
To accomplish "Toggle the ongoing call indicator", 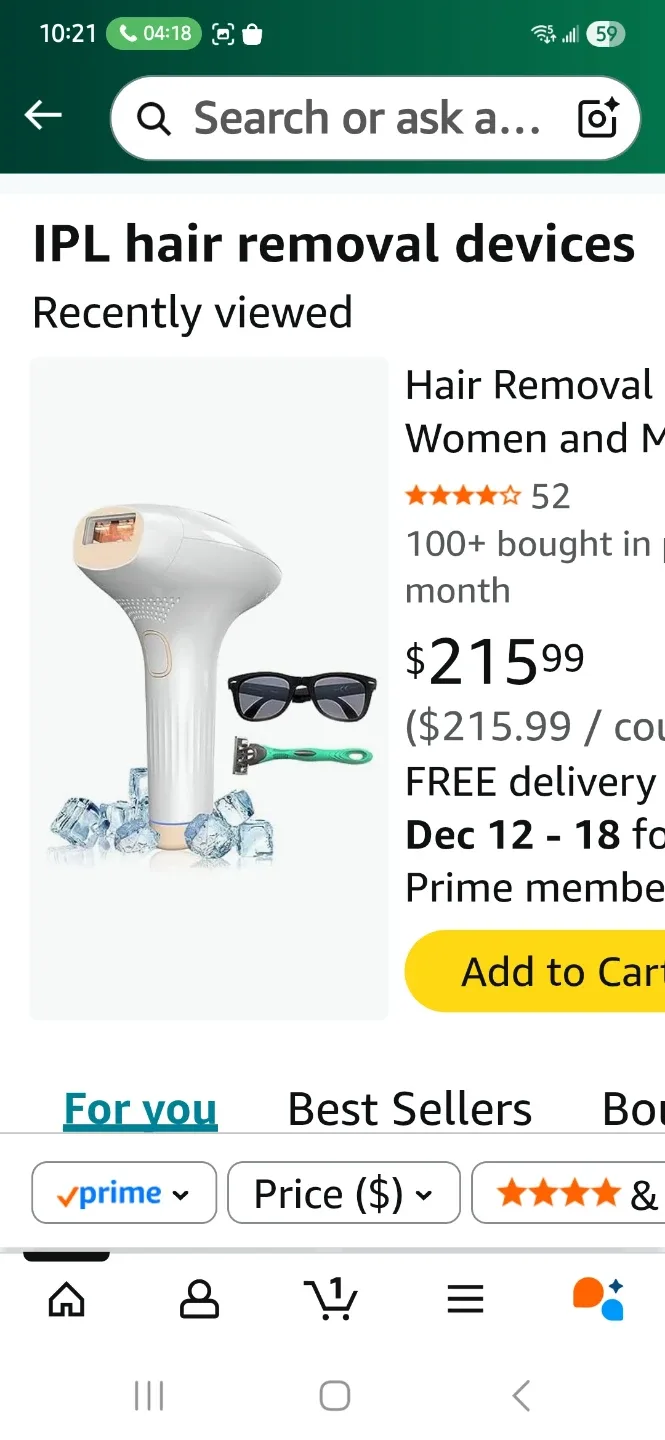I will [150, 33].
